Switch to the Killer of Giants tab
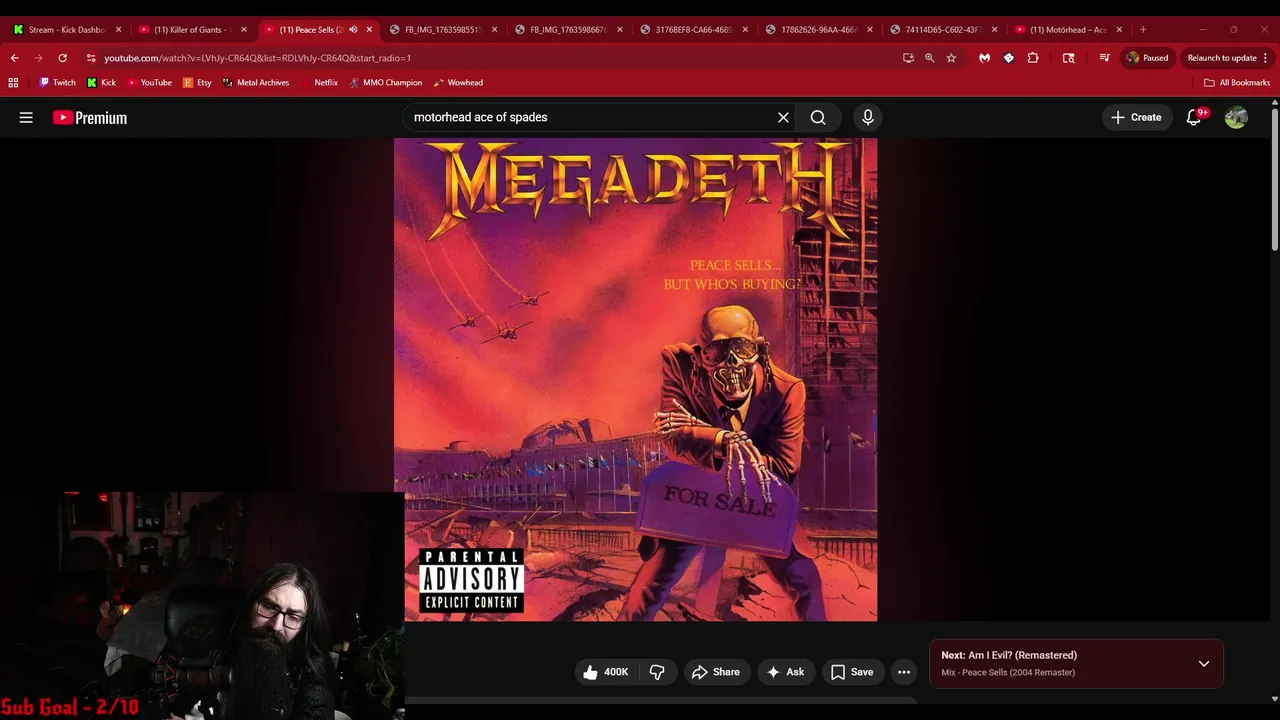 point(192,29)
